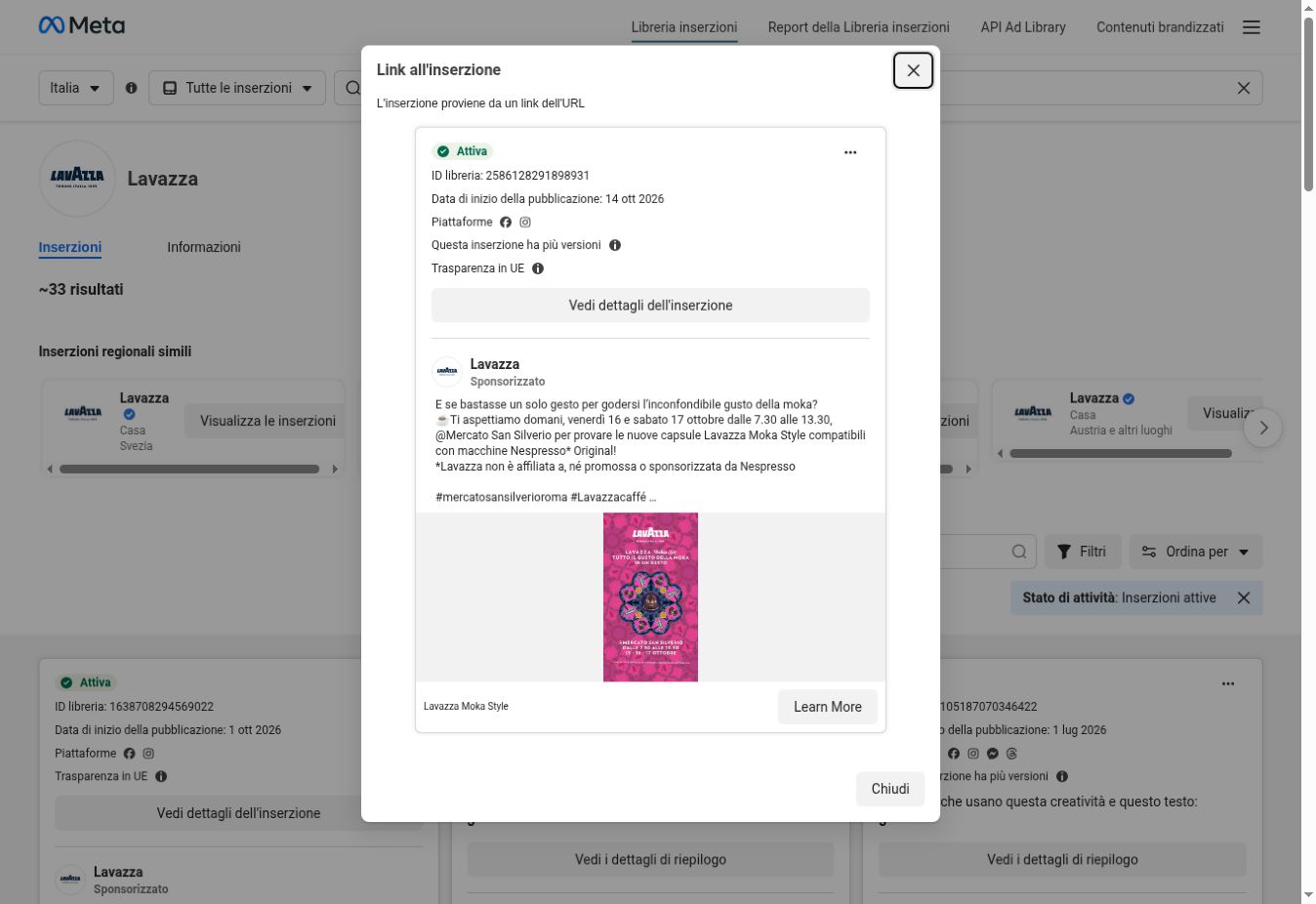Open the hamburger menu in the top navigation
This screenshot has height=904, width=1316.
[x=1252, y=27]
